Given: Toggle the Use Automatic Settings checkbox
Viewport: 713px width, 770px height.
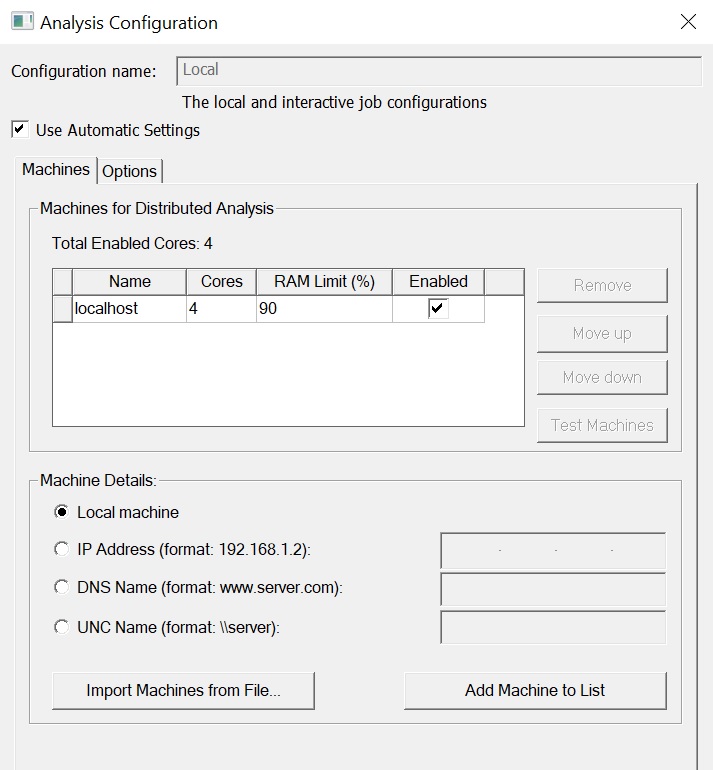Looking at the screenshot, I should pyautogui.click(x=20, y=130).
